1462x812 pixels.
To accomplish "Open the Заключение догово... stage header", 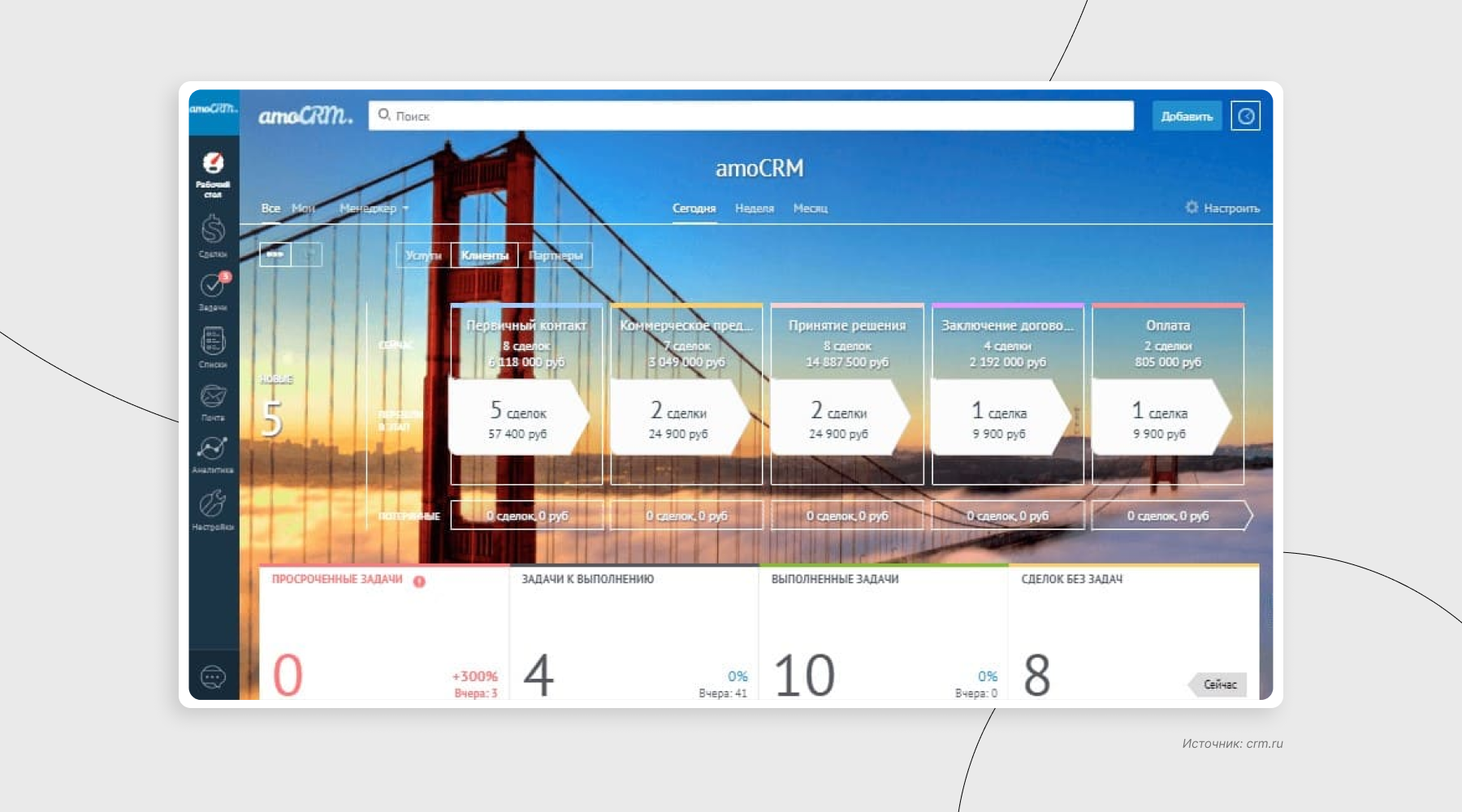I will pyautogui.click(x=1007, y=325).
